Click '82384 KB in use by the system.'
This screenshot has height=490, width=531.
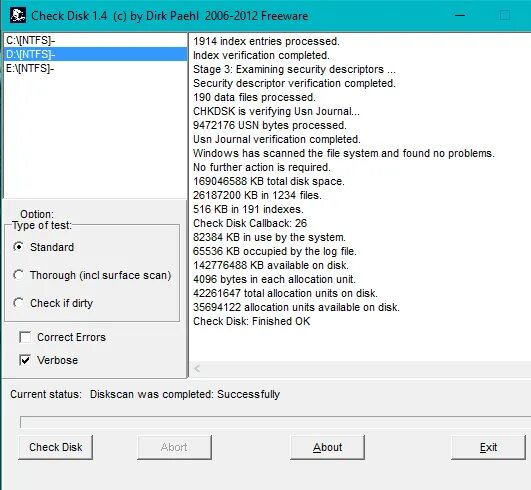(269, 237)
